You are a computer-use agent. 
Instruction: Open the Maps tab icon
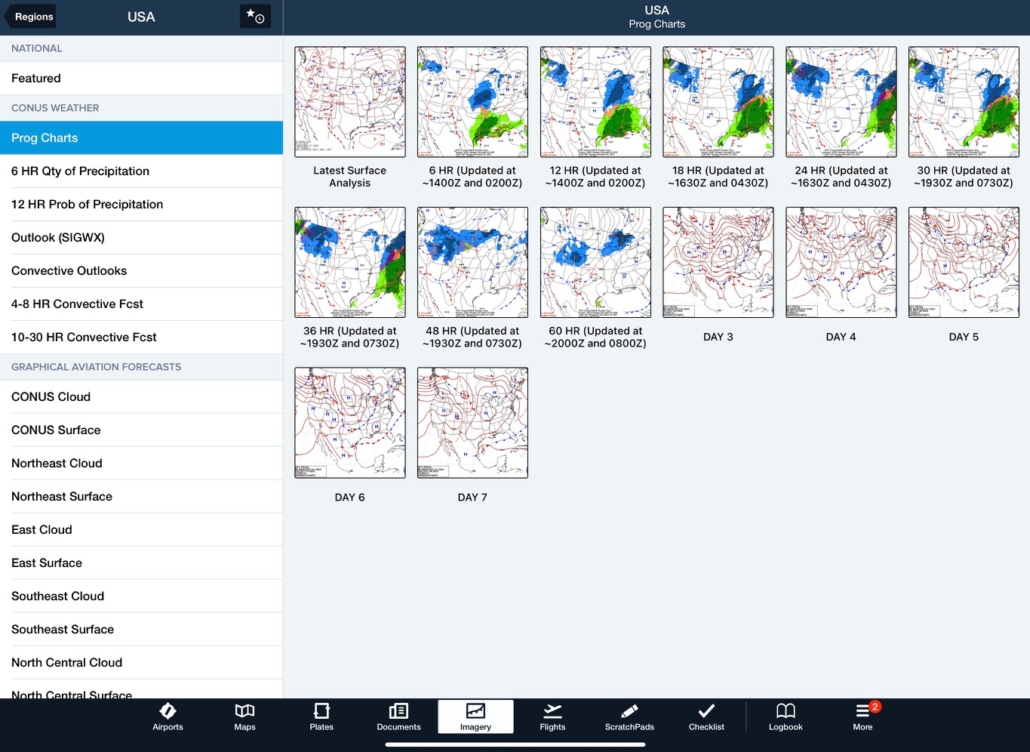coord(245,711)
